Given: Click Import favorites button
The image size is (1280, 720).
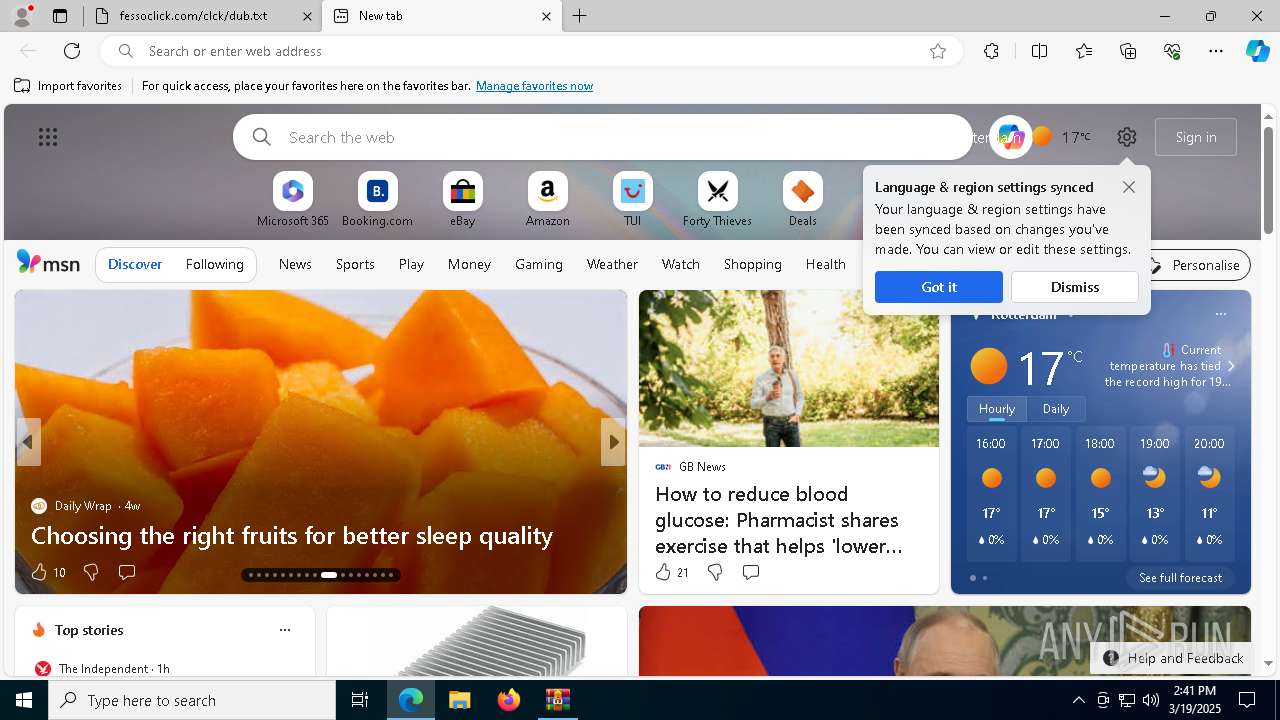Looking at the screenshot, I should pos(68,86).
